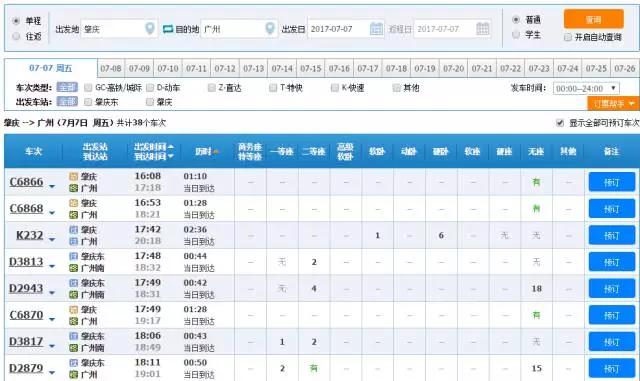Viewport: 640px width, 381px height.
Task: Open the departure date calendar icon
Action: click(376, 29)
